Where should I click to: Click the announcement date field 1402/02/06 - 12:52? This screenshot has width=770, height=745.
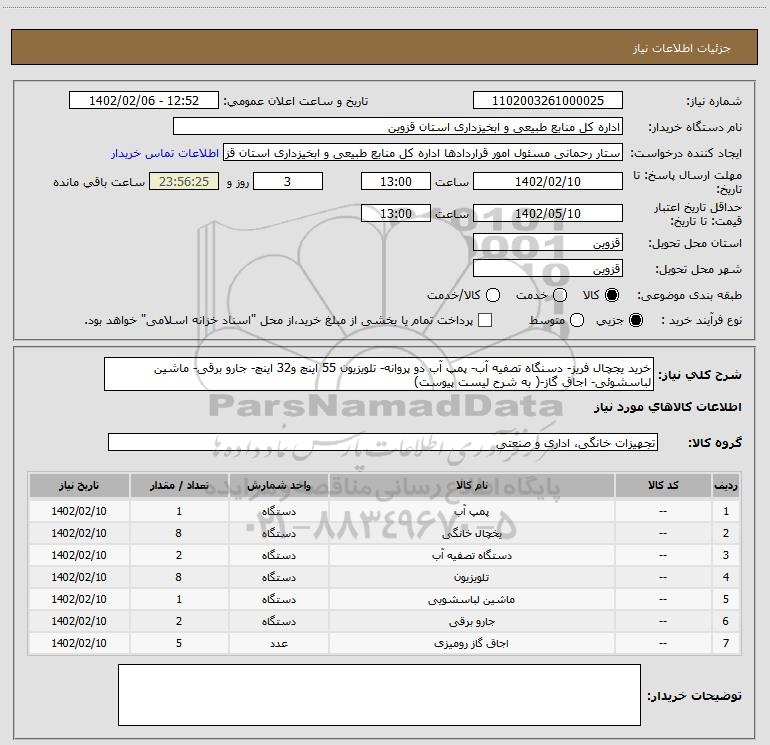tap(144, 101)
